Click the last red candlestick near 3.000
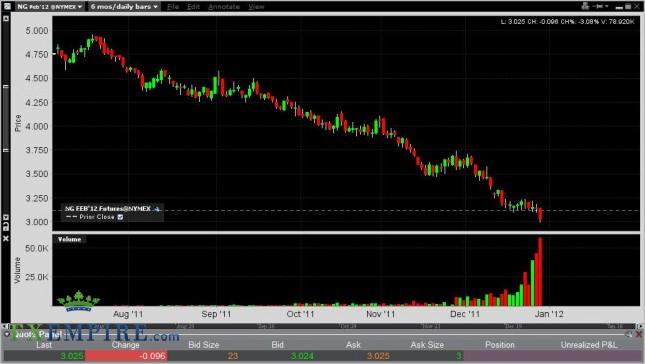 pos(540,215)
